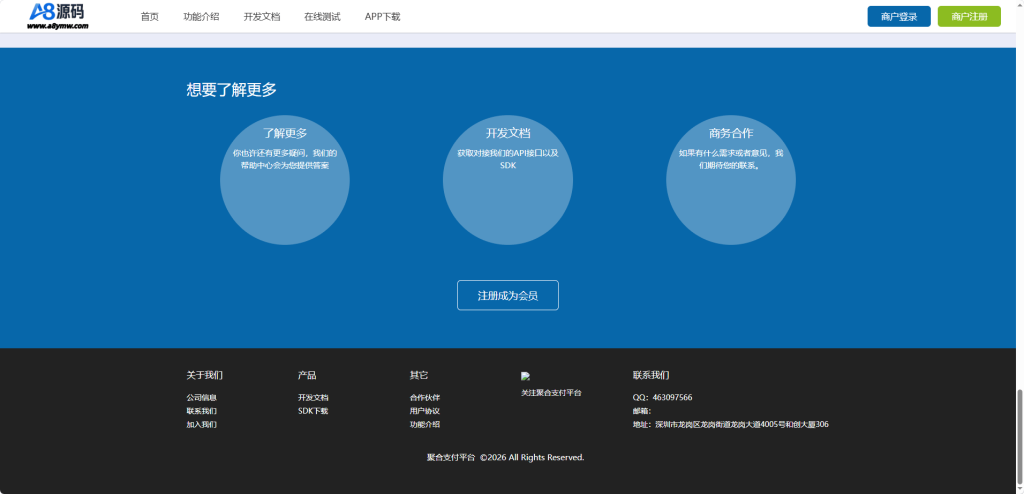Open 加入我们 footer link
The image size is (1024, 494).
(201, 425)
